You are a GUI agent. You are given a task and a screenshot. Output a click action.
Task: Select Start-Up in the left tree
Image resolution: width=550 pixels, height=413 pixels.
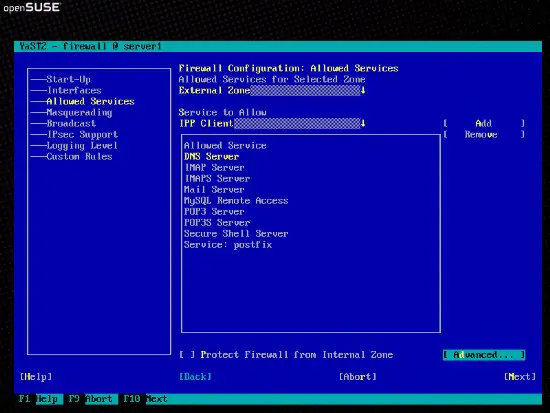pyautogui.click(x=68, y=80)
